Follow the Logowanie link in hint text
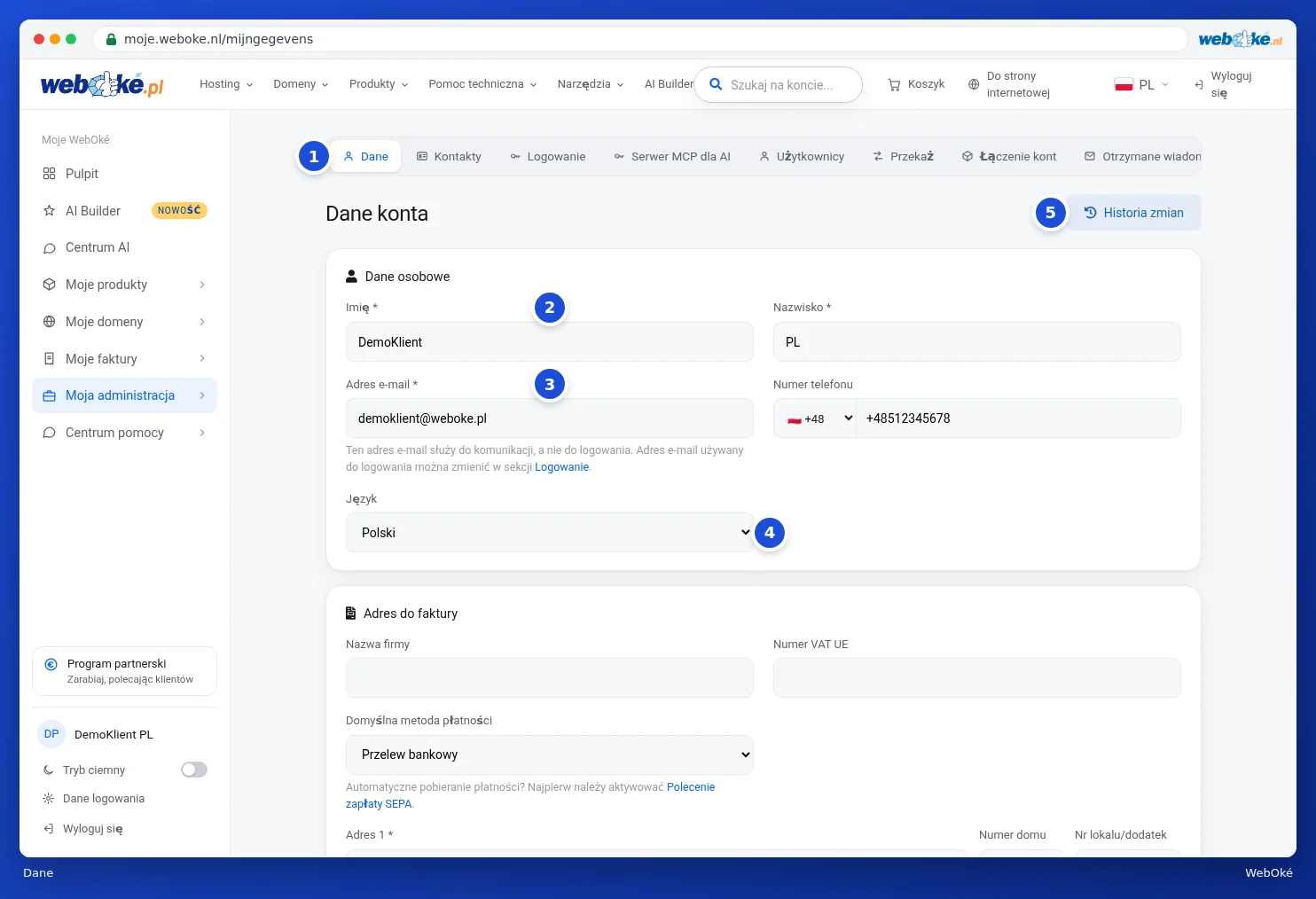The width and height of the screenshot is (1316, 899). tap(561, 467)
